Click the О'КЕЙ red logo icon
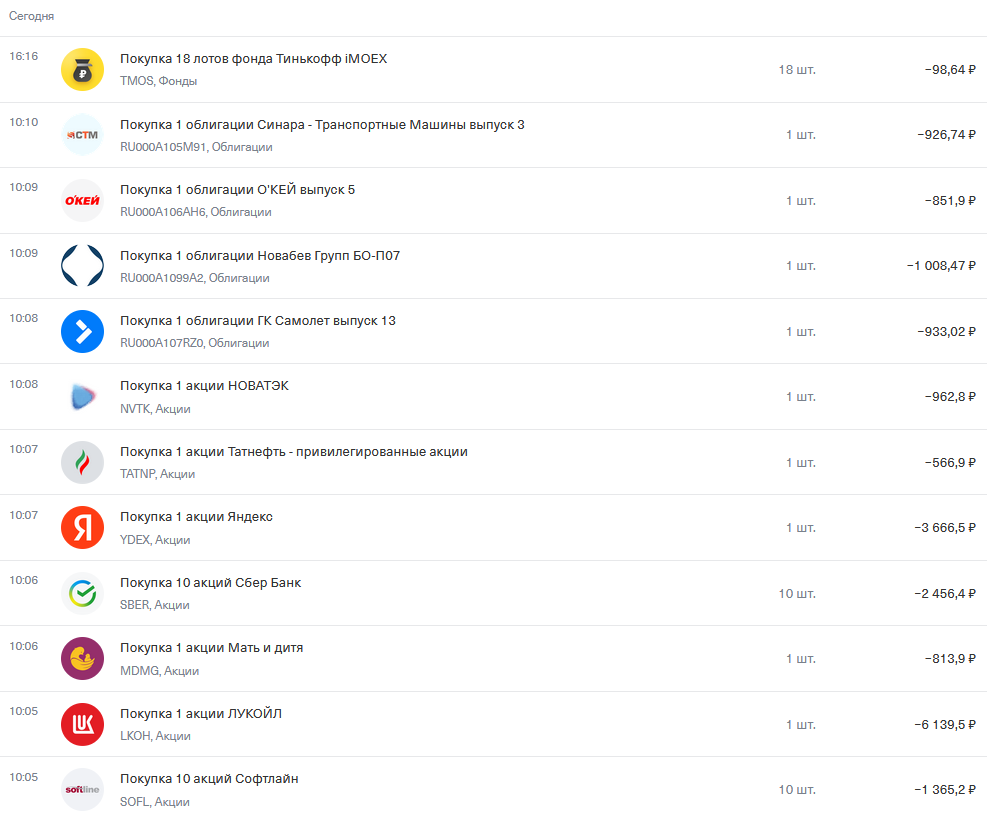Screen dimensions: 1005x821 [x=82, y=201]
